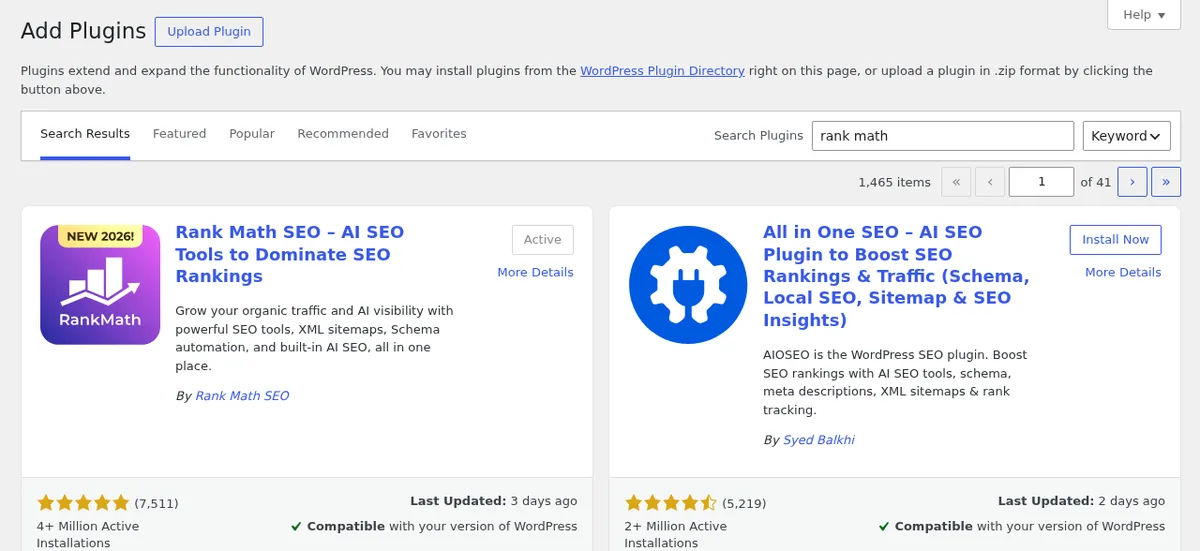Click the disabled previous page arrow
Viewport: 1200px width, 551px height.
pos(990,182)
